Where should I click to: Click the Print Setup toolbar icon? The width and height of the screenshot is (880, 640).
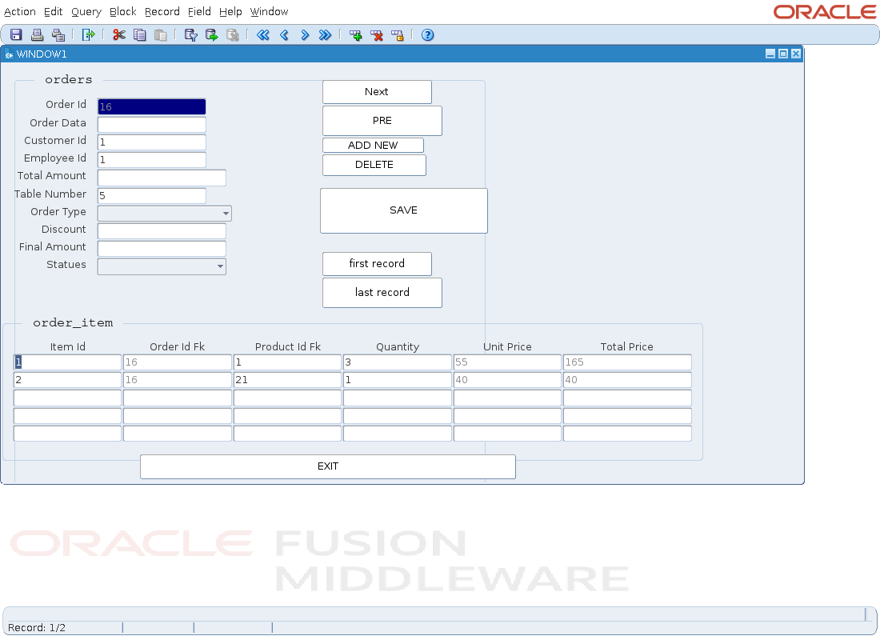point(58,35)
